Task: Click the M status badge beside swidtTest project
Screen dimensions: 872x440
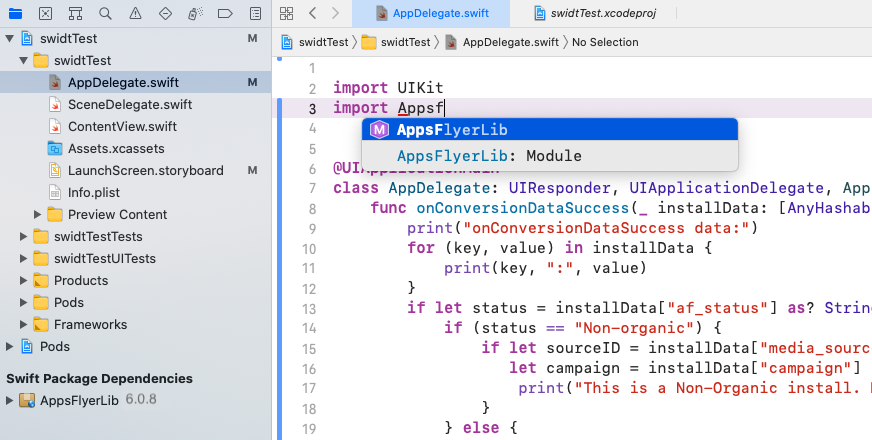Action: [252, 38]
